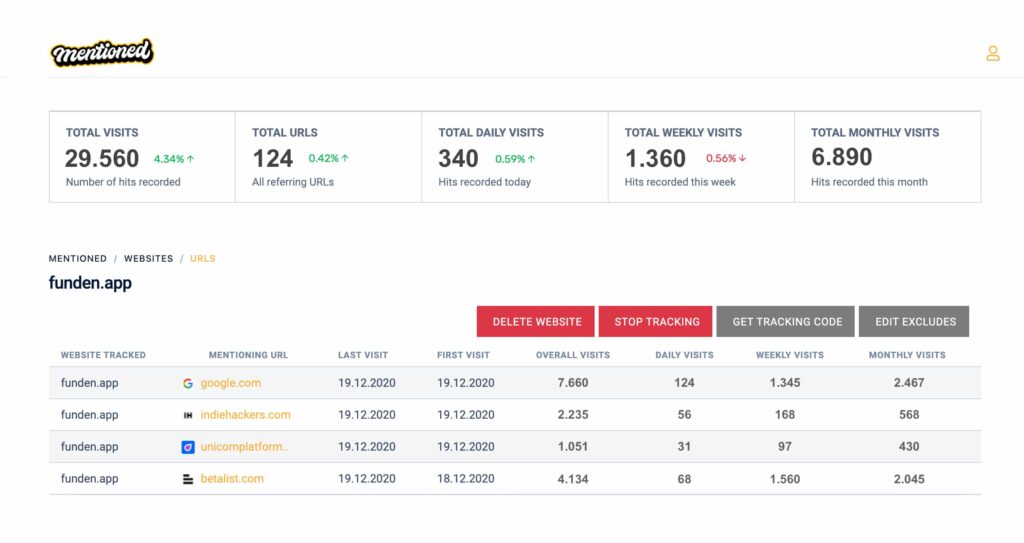This screenshot has width=1024, height=543.
Task: Open the unicornplatform.. link
Action: pyautogui.click(x=244, y=446)
